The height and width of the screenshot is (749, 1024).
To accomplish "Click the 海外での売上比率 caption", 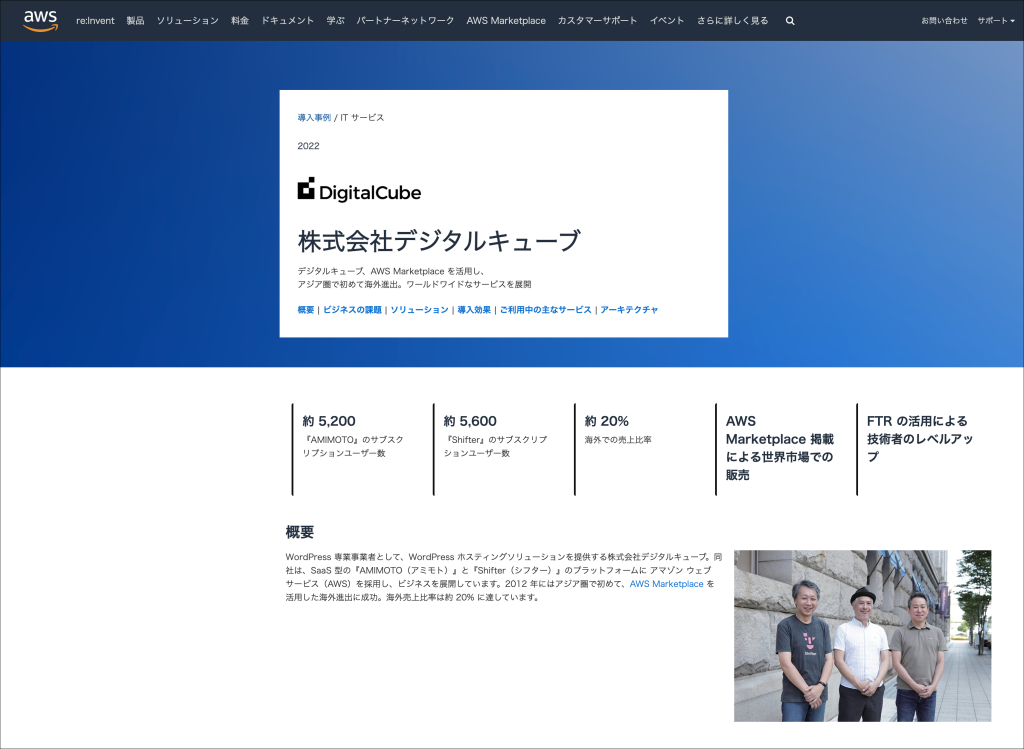I will click(618, 439).
